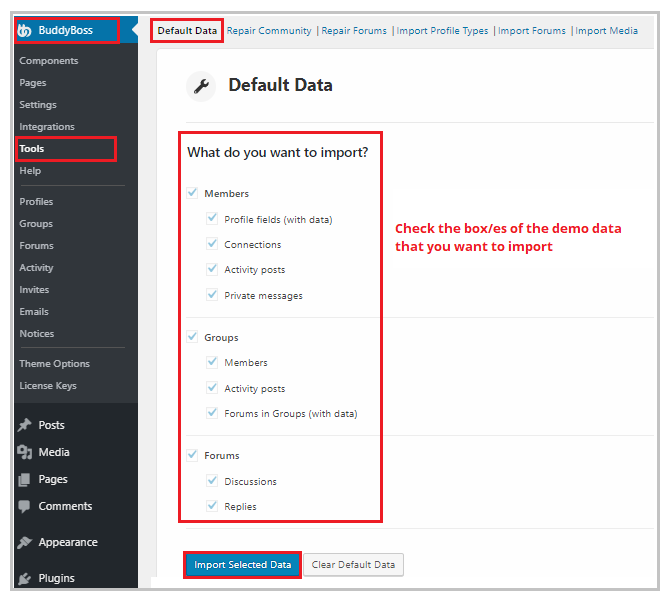
Task: Uncheck the Private messages checkbox
Action: click(212, 294)
